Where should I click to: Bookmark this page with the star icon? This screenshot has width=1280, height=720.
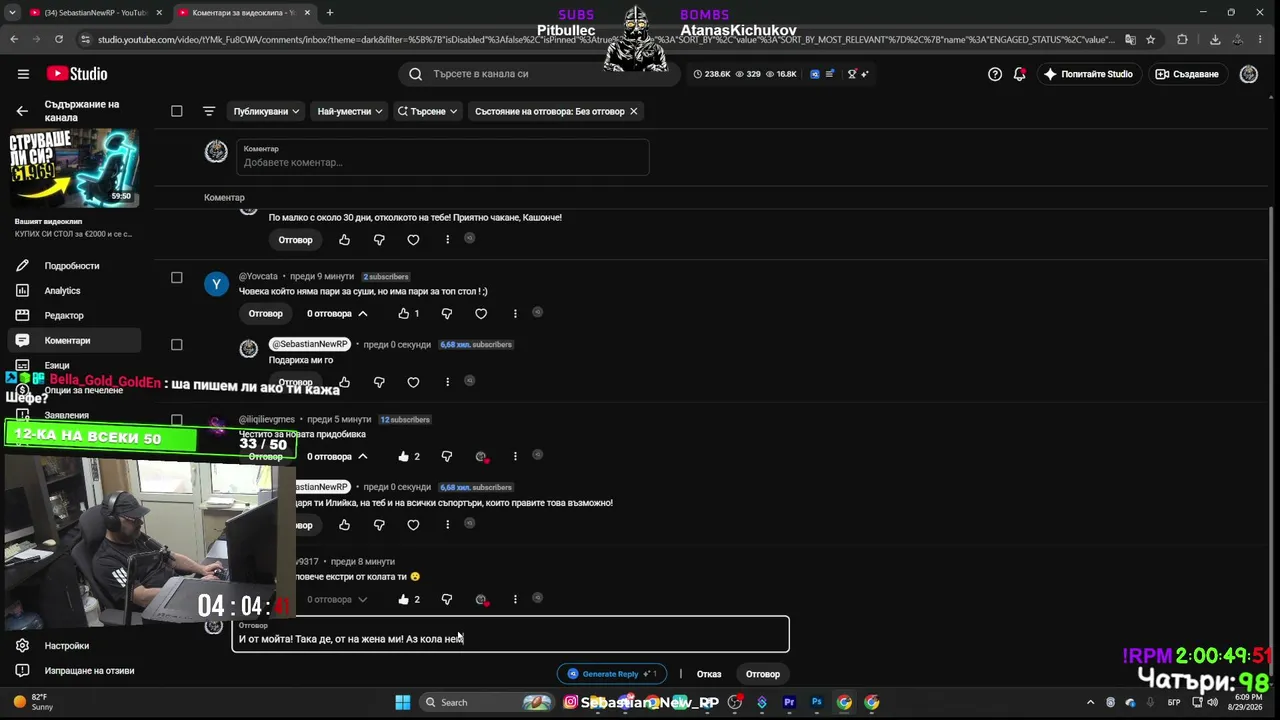[1151, 39]
